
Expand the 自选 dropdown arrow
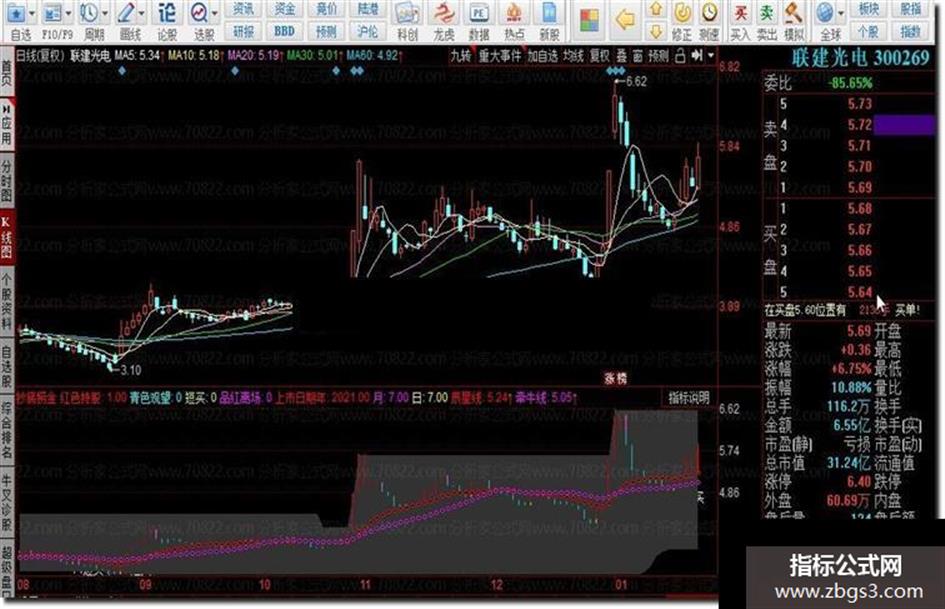click(x=32, y=13)
